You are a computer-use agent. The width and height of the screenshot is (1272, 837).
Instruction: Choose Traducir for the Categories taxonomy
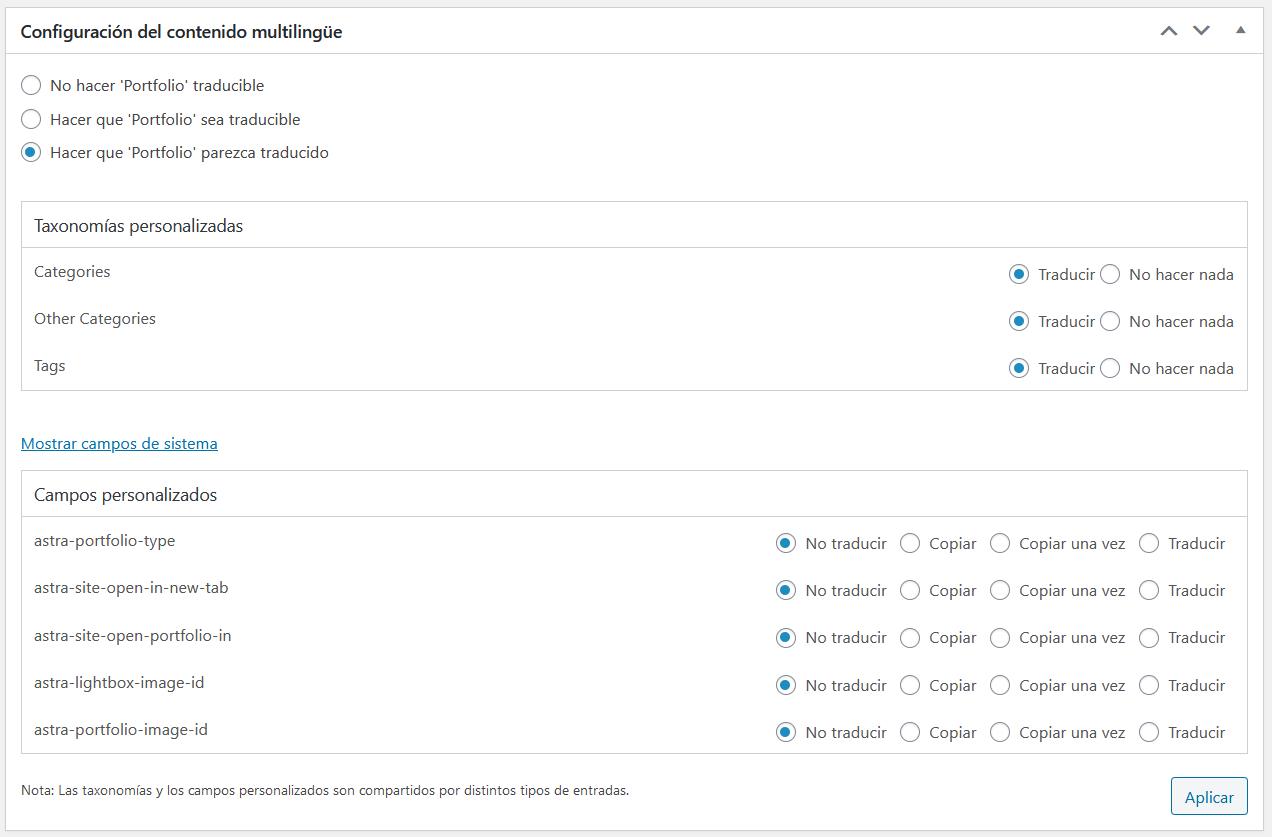click(x=1018, y=274)
